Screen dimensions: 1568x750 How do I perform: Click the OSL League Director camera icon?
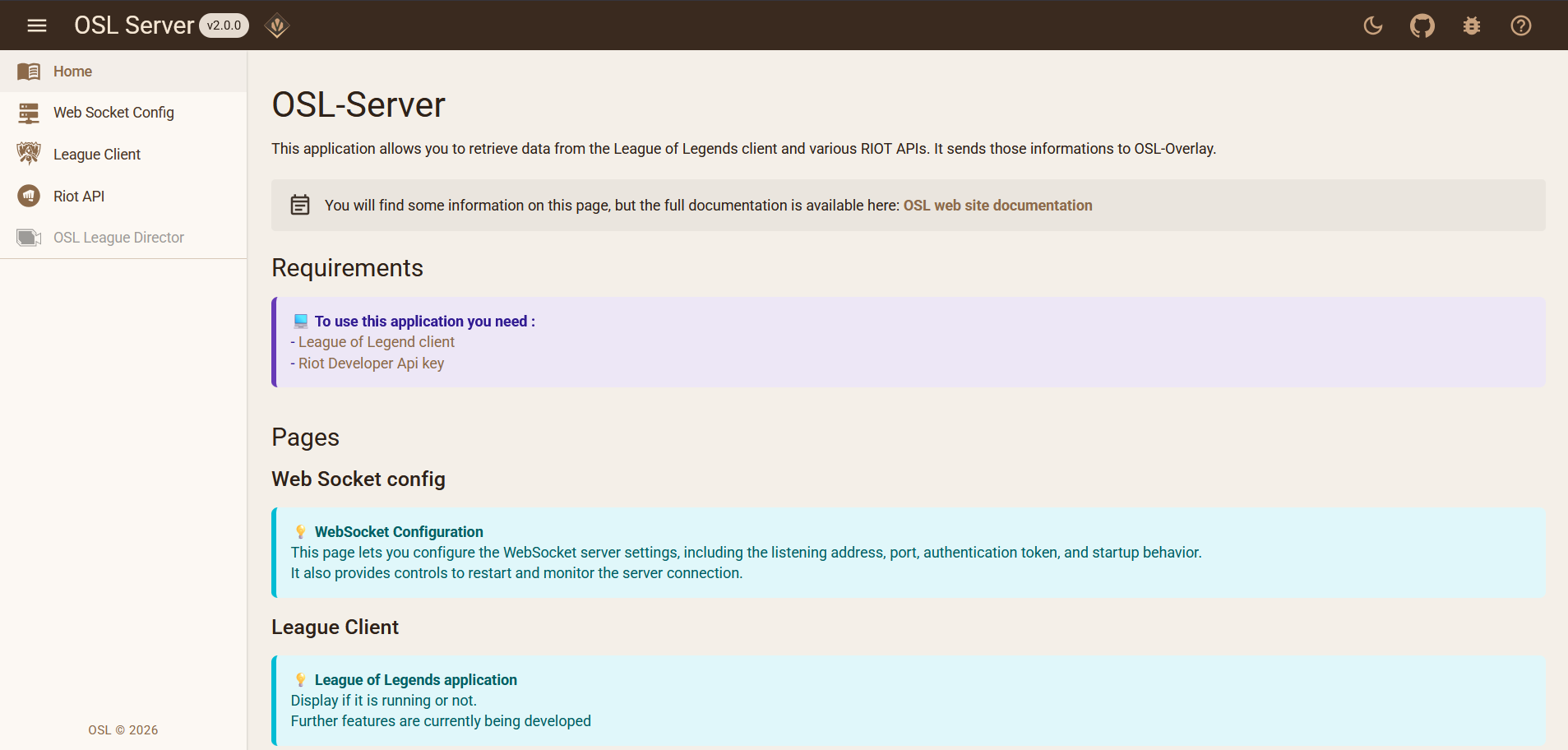pos(29,238)
